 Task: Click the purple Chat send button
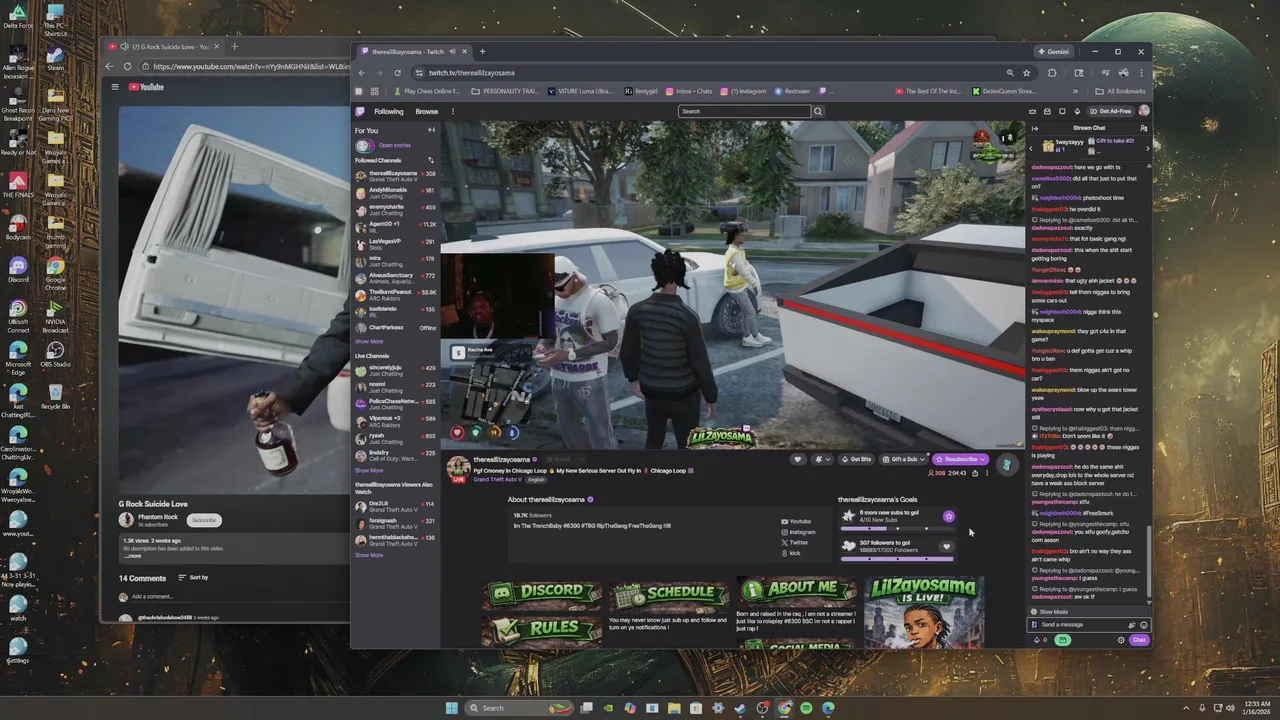coord(1139,640)
